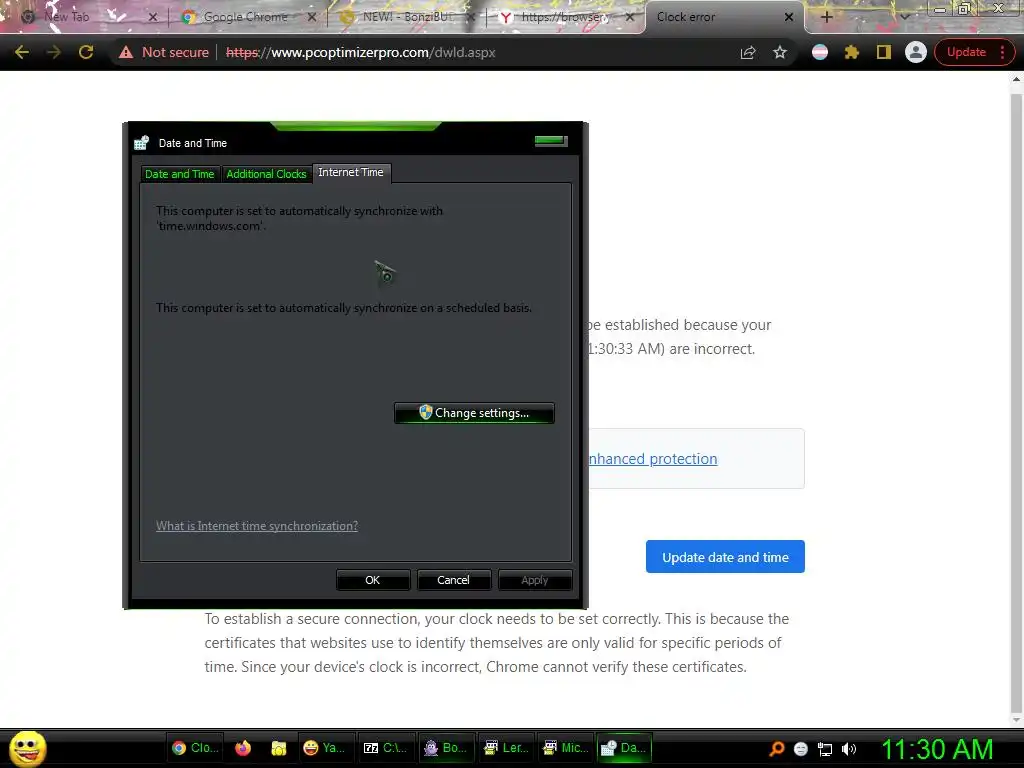Image resolution: width=1024 pixels, height=768 pixels.
Task: Switch to the 7-Zip C:\ taskbar window
Action: pyautogui.click(x=385, y=748)
